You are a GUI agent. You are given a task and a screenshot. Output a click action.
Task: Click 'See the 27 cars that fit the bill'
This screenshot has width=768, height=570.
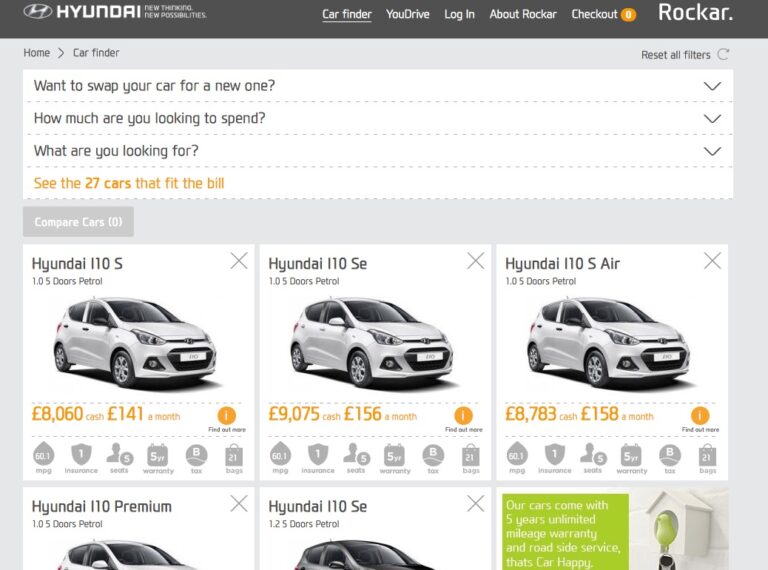coord(129,183)
